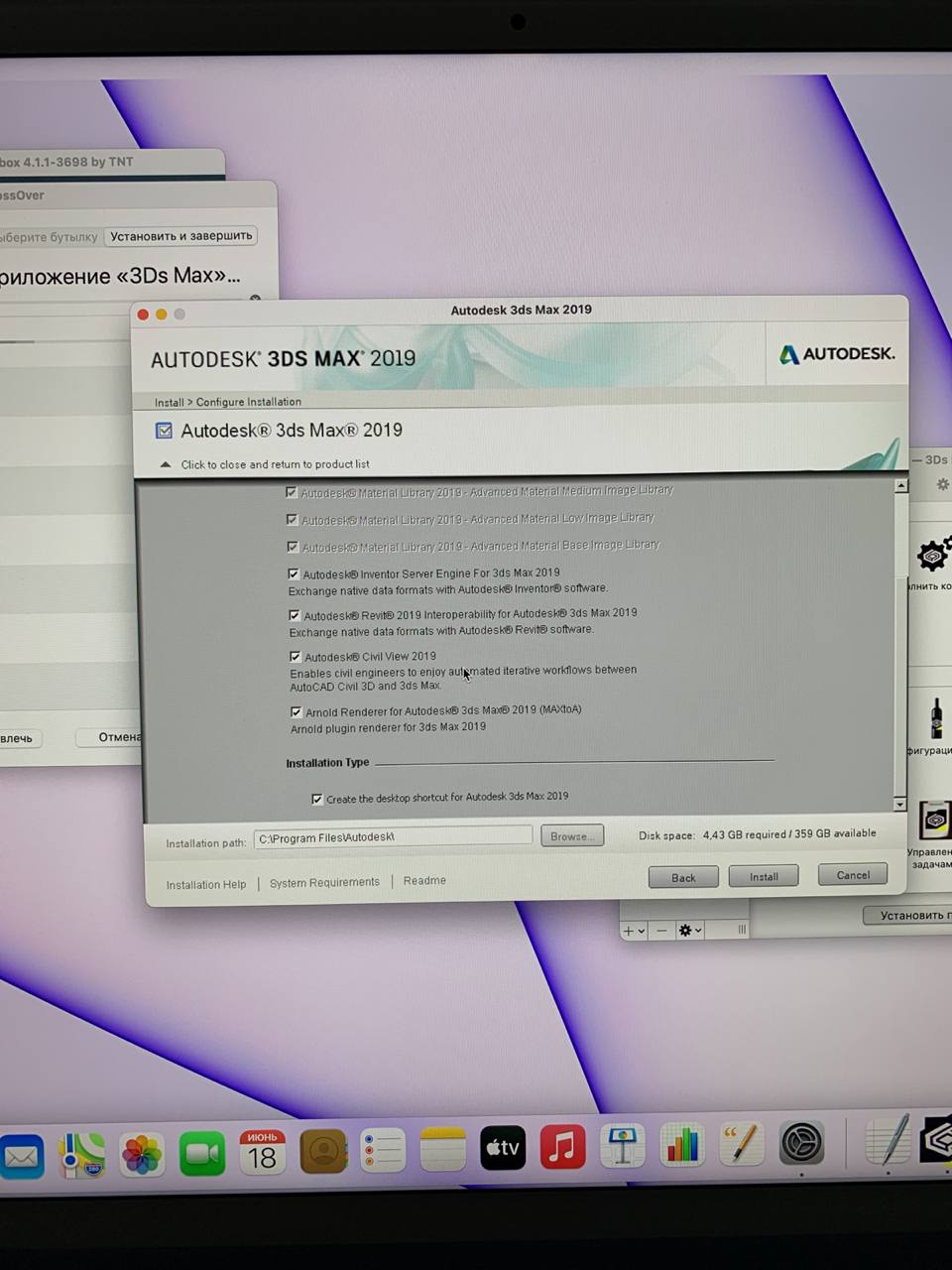952x1270 pixels.
Task: Click Arnold plugin renderer description text
Action: (388, 727)
